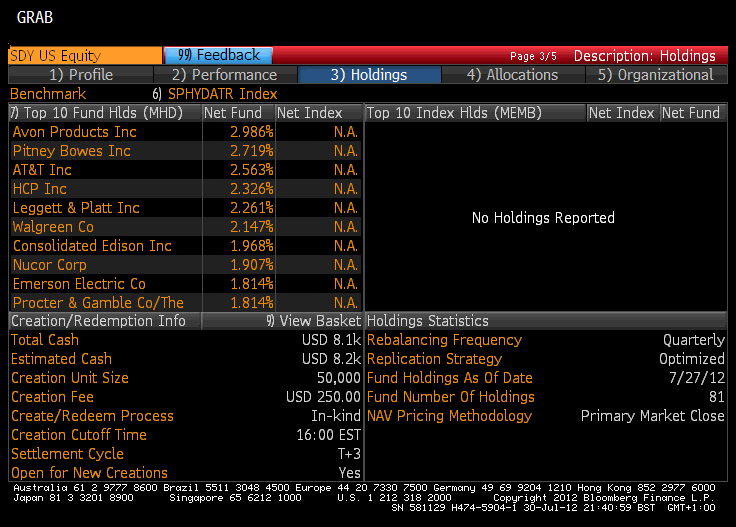Click the Total Cash label

pyautogui.click(x=45, y=340)
